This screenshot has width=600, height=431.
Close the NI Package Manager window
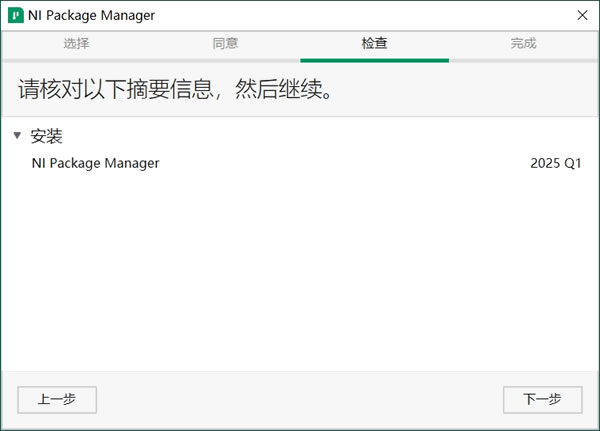581,16
